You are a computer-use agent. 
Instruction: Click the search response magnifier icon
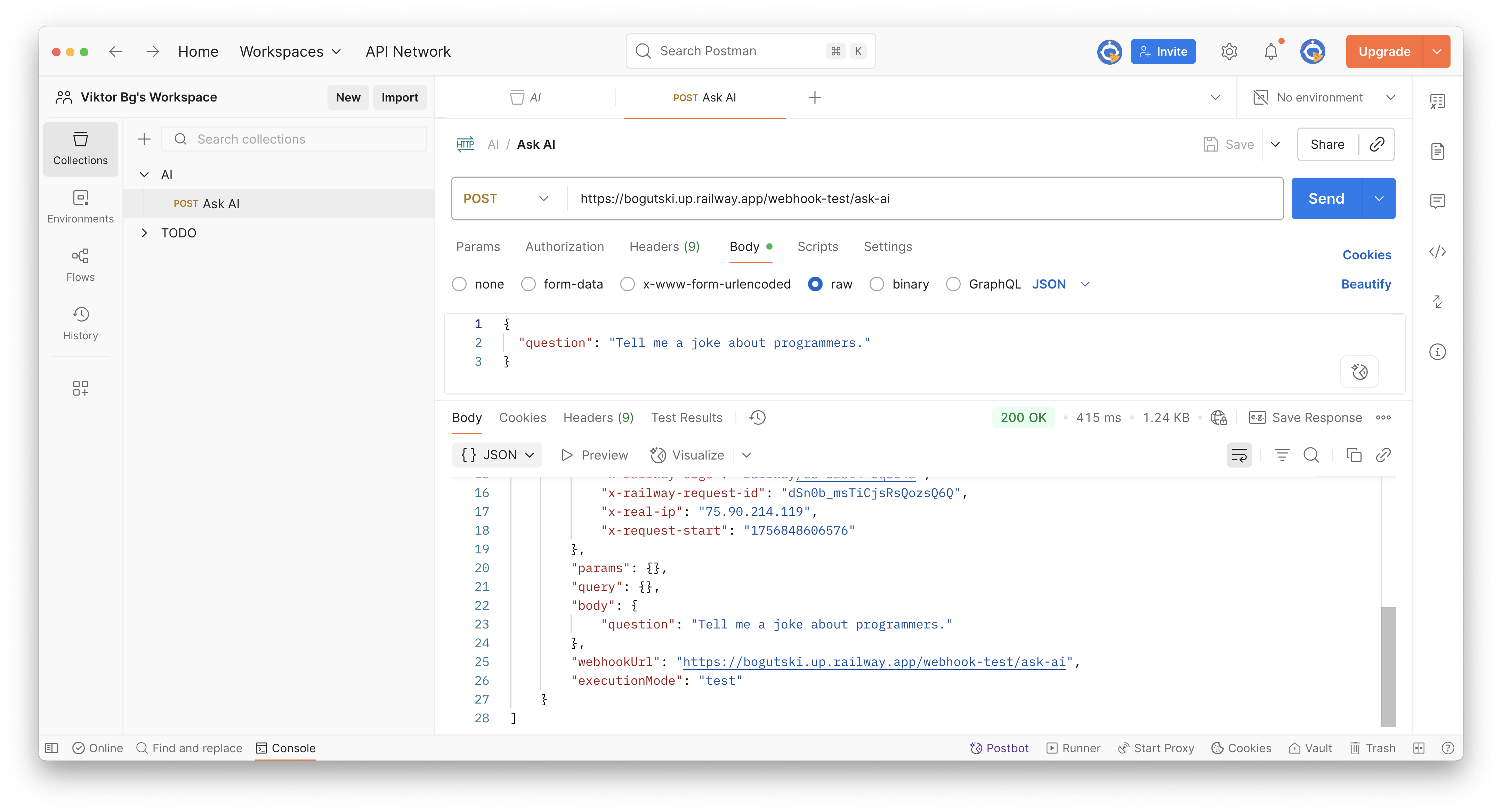pos(1311,455)
